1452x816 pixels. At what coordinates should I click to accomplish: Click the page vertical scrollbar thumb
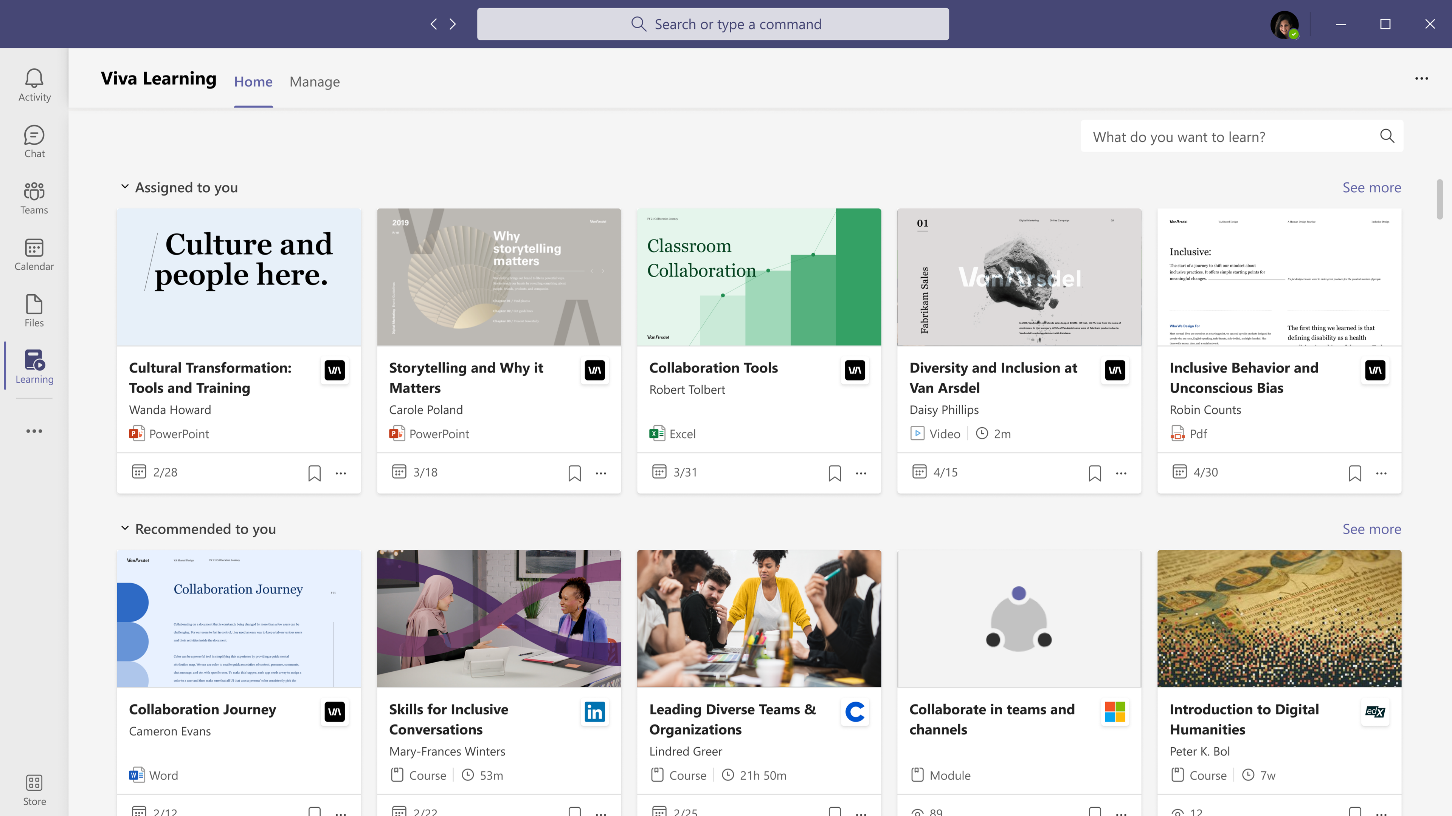pos(1440,199)
